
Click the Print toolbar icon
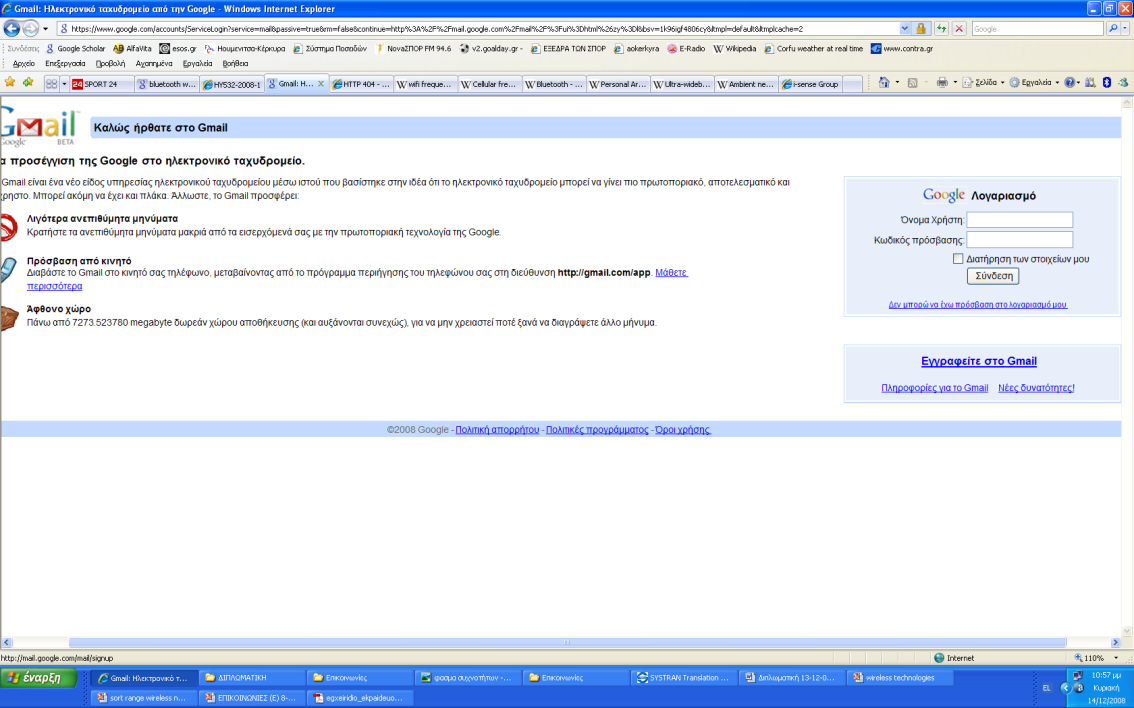(942, 82)
